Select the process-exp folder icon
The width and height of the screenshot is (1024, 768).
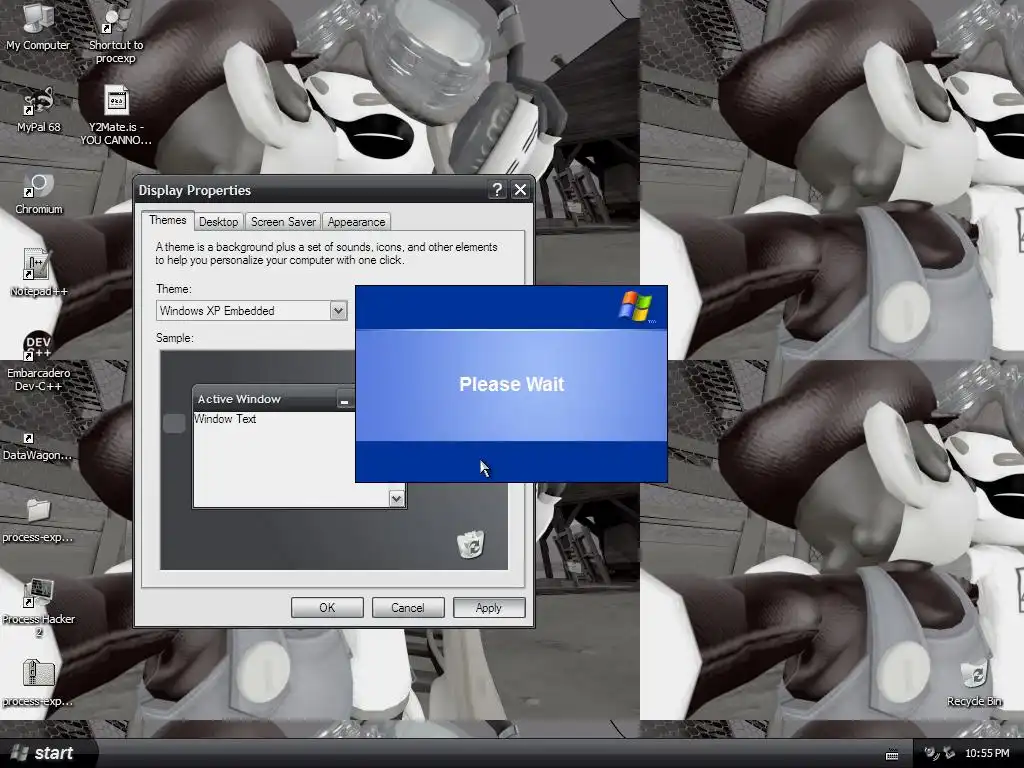point(38,520)
